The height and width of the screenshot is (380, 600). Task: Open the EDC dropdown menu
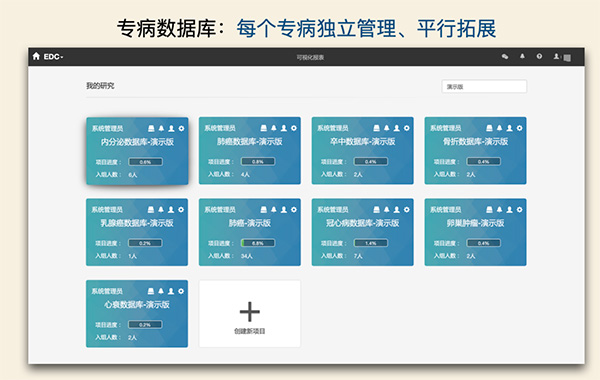pos(53,57)
